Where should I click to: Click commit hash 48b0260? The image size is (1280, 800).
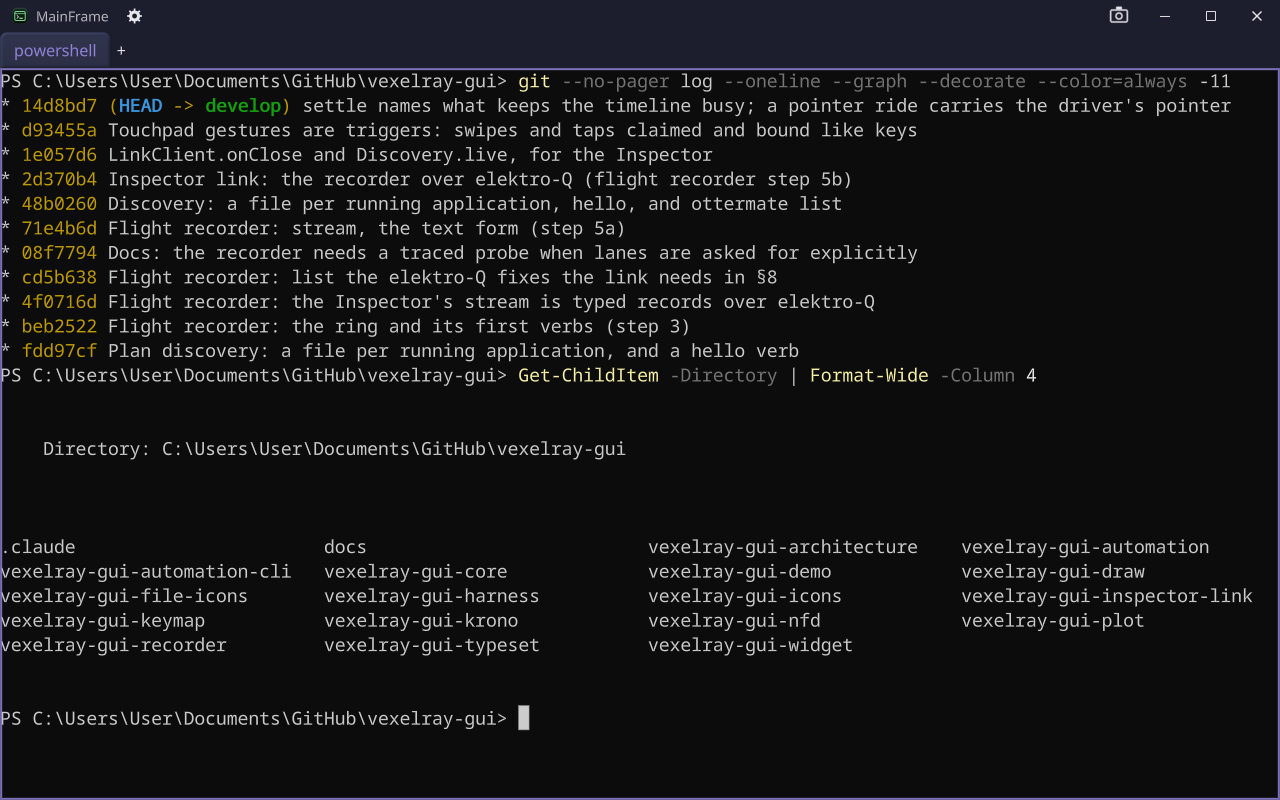[x=59, y=204]
